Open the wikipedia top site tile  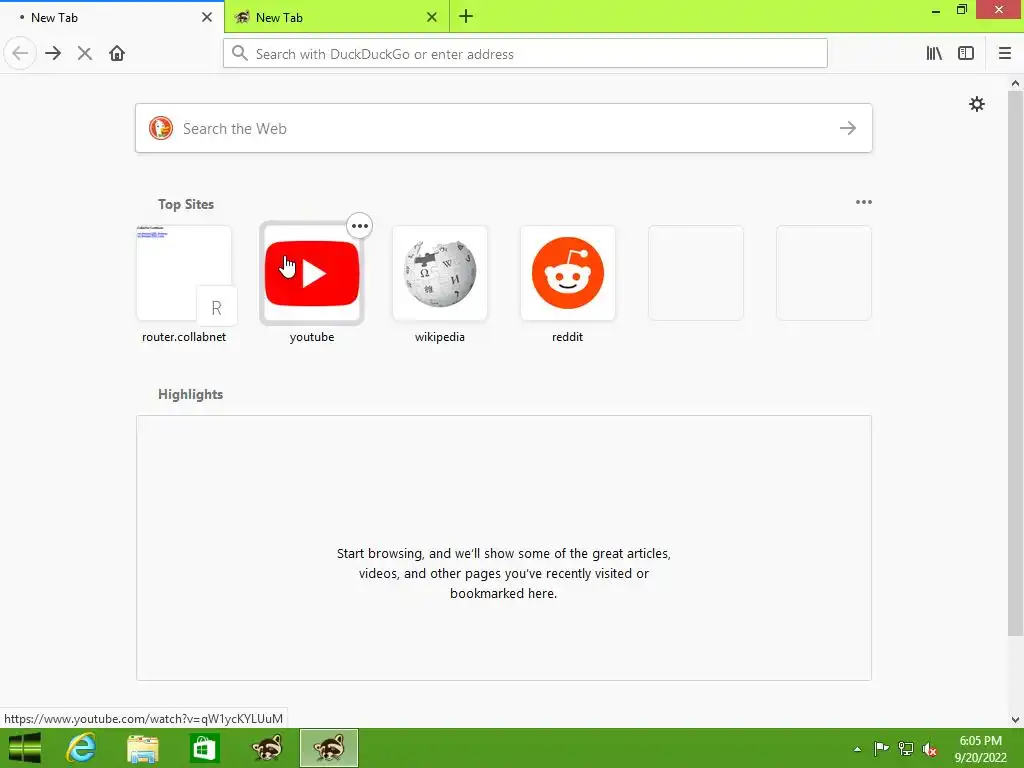click(x=440, y=273)
